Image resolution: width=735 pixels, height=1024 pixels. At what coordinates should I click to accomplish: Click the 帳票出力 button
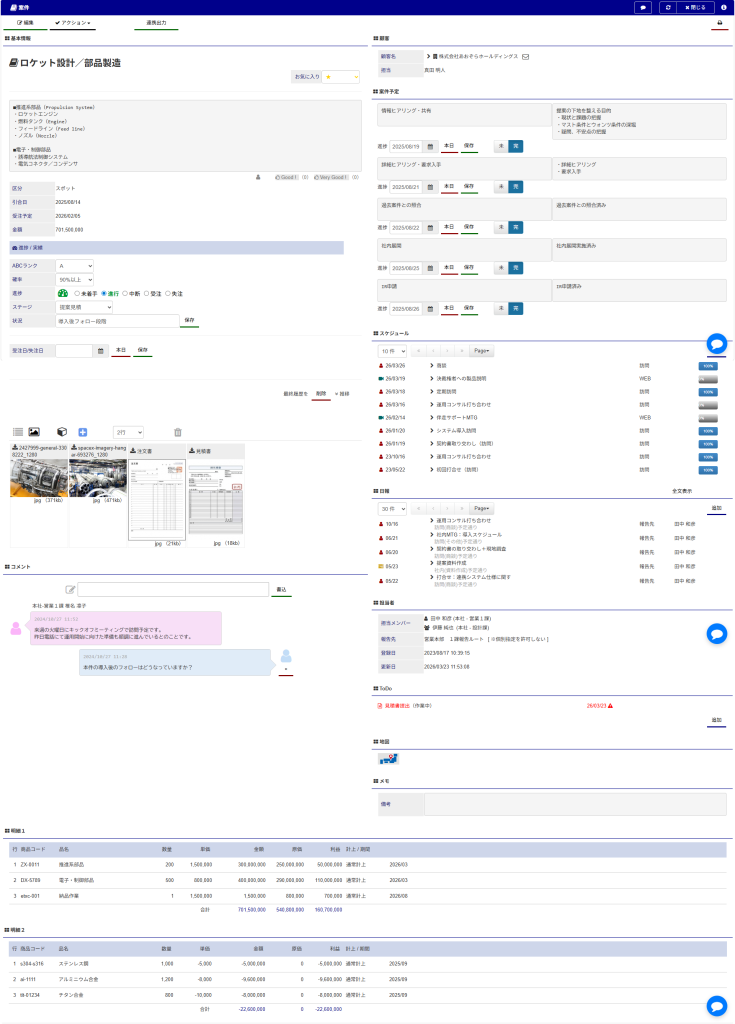point(156,22)
